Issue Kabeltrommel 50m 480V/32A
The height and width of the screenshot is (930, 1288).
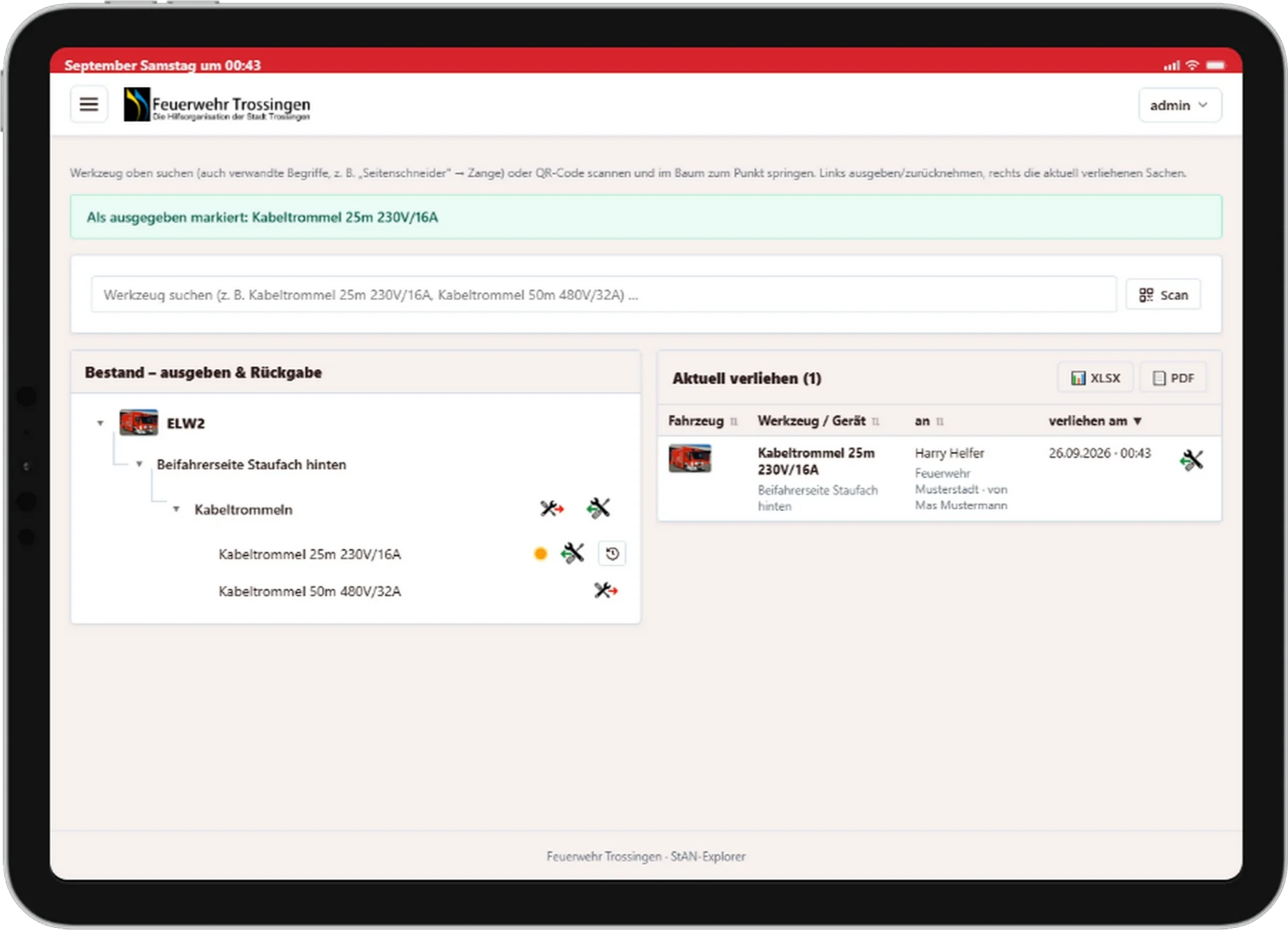coord(606,591)
